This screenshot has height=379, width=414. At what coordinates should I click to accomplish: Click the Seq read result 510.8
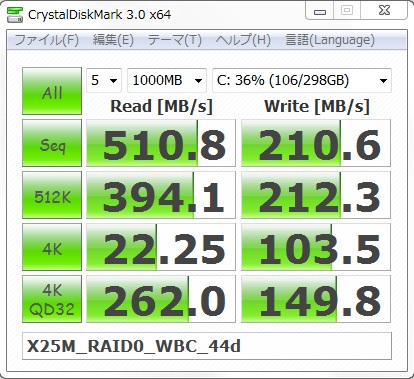(161, 143)
